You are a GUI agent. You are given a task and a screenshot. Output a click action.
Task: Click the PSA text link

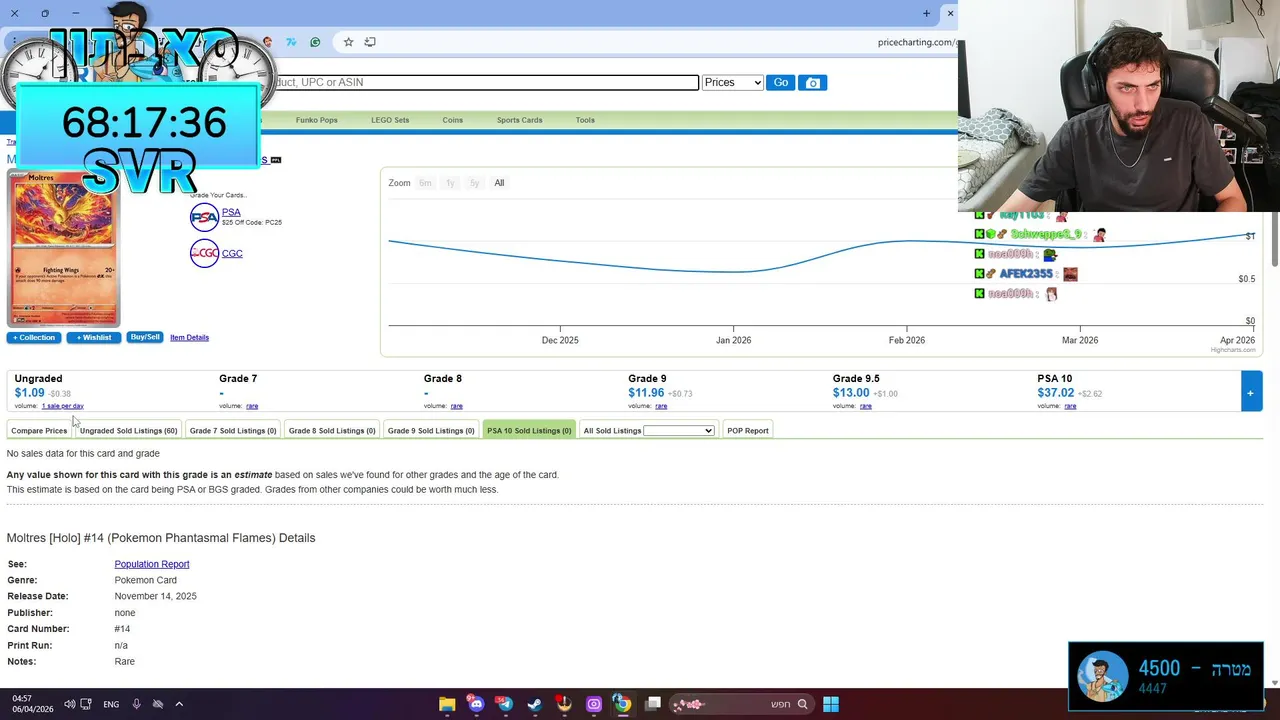tap(231, 212)
